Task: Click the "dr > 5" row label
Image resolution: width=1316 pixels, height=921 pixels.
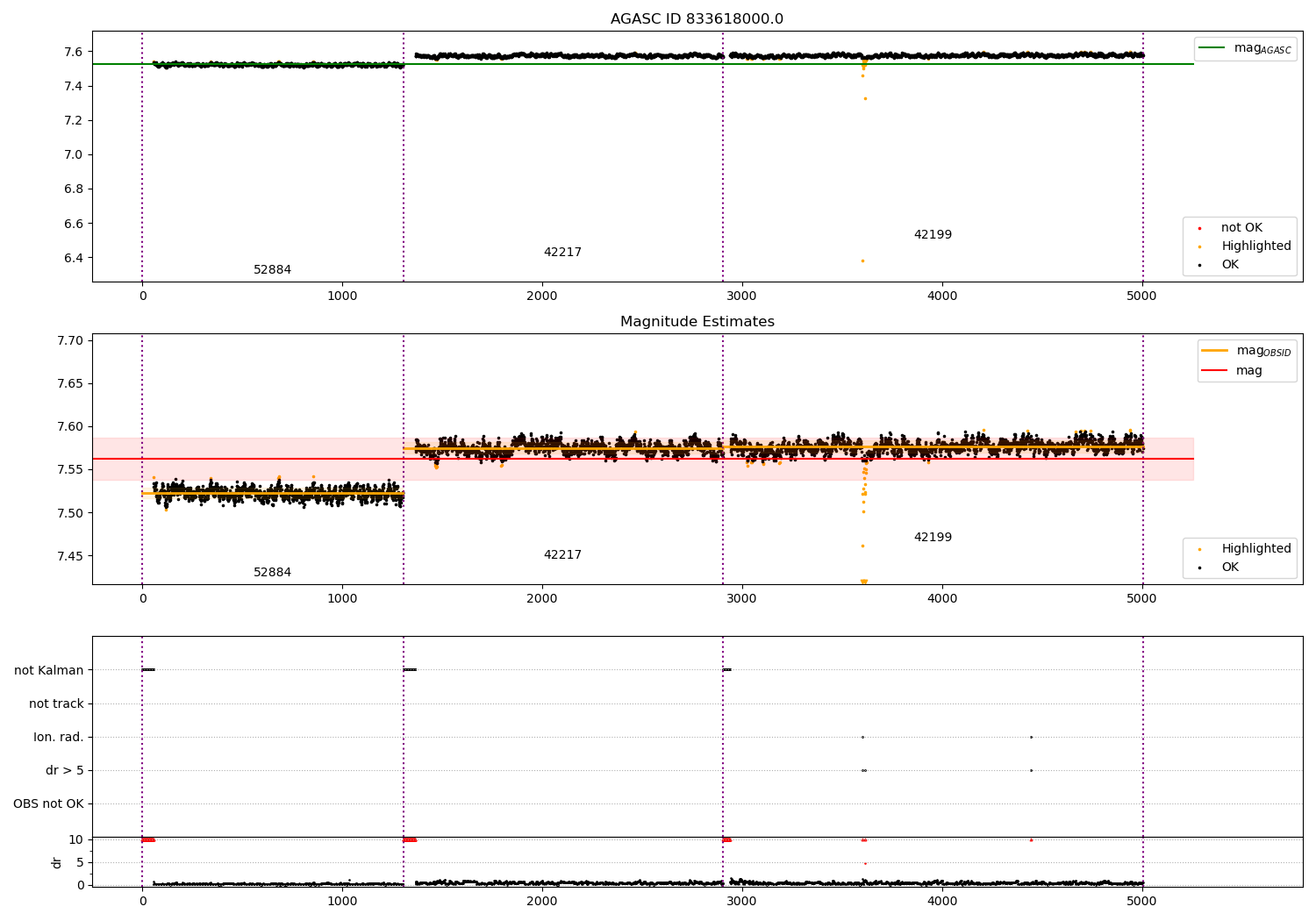Action: (x=64, y=770)
